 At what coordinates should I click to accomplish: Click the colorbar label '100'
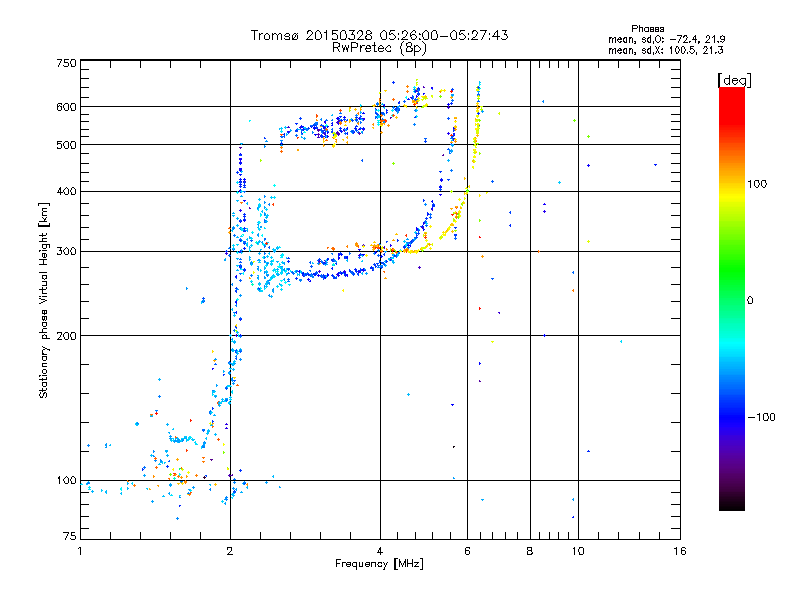[x=757, y=184]
